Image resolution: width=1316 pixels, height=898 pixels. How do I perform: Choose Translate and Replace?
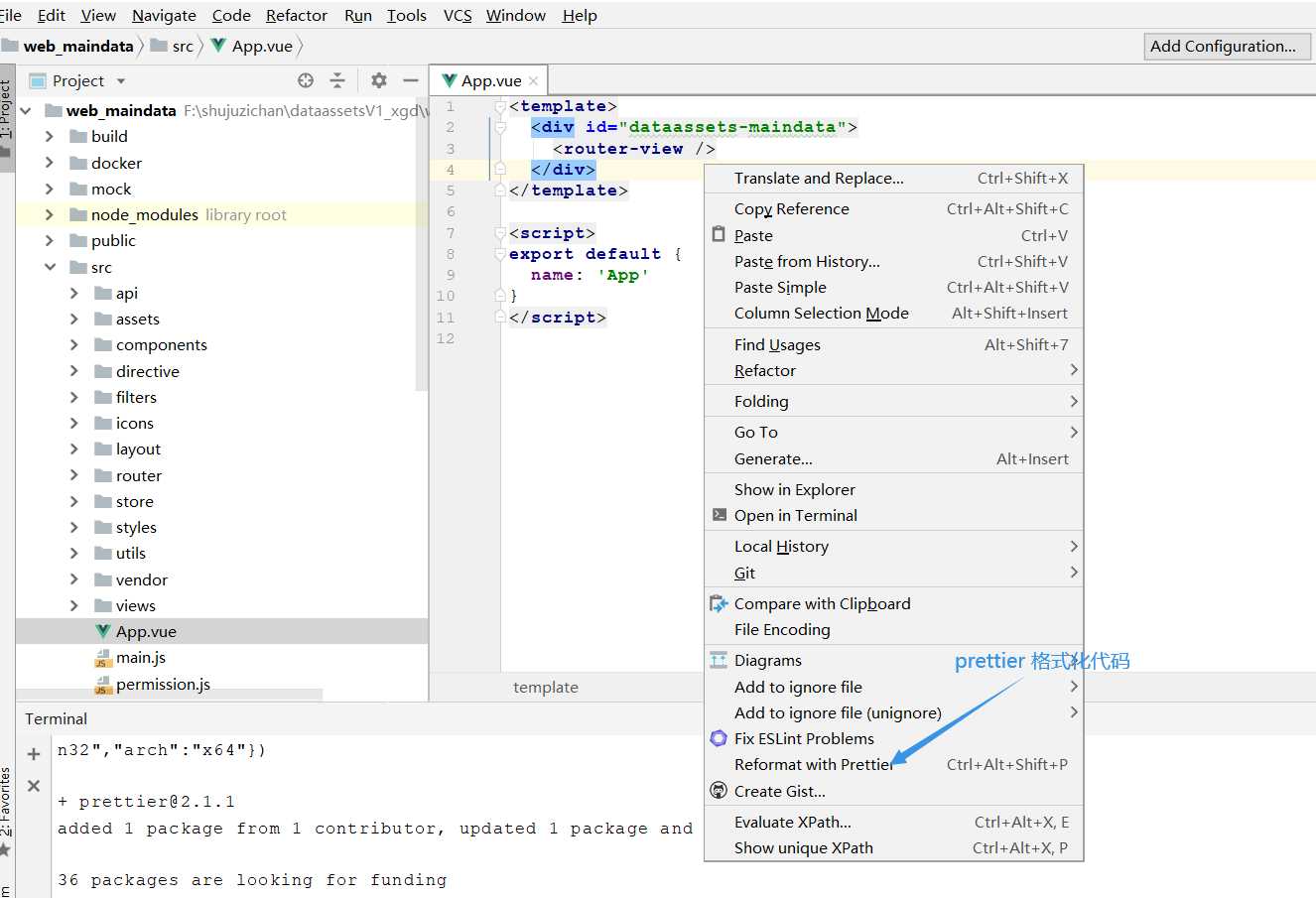coord(893,179)
